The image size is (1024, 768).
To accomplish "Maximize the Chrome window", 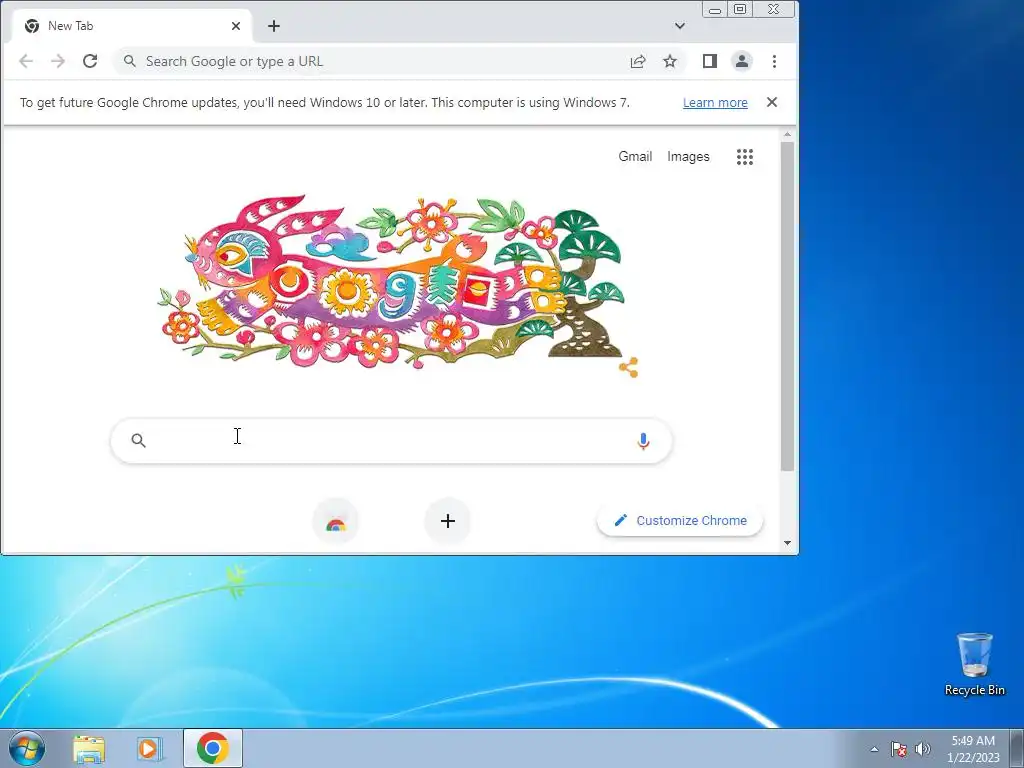I will click(x=740, y=9).
